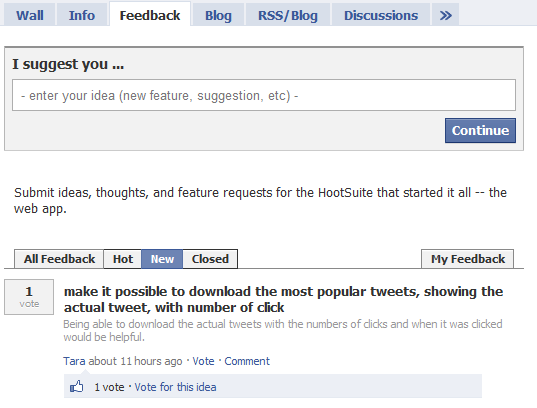Go to the RSS/Blog tab
Screen dimensions: 537x408
click(288, 14)
